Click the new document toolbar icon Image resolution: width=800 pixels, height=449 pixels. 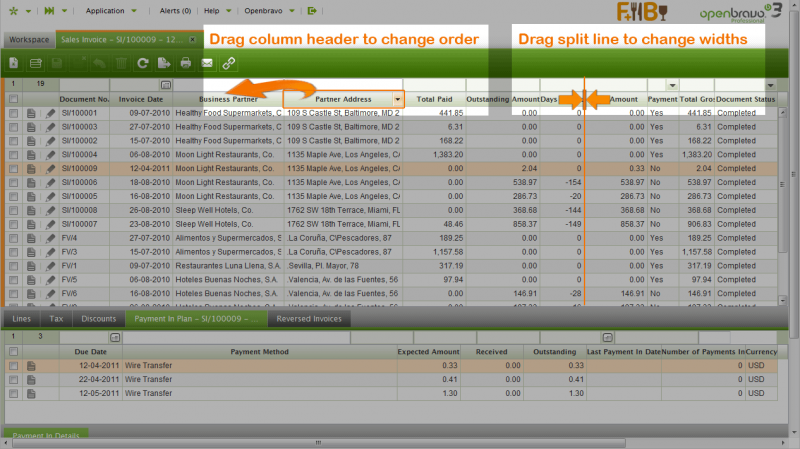[x=13, y=63]
